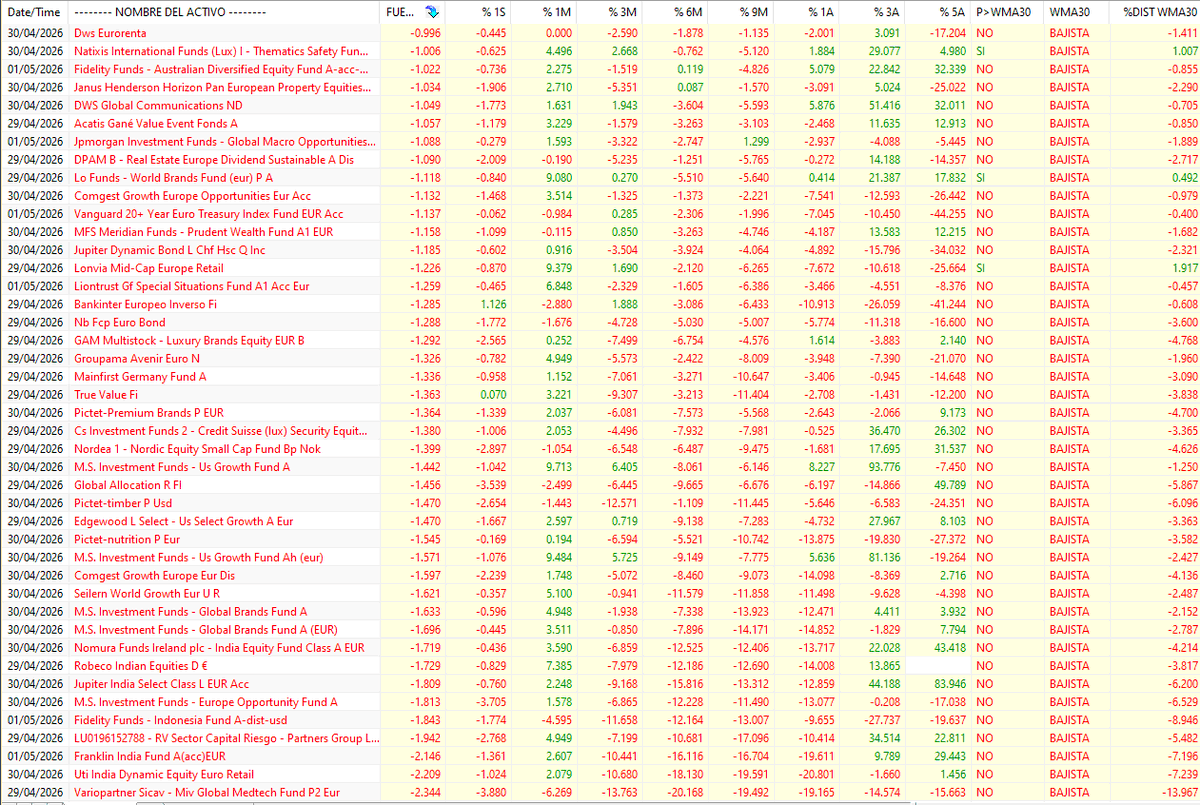Viewport: 1200px width, 805px height.
Task: Select Nomura Funds Ireland India Equity row
Action: [x=600, y=648]
